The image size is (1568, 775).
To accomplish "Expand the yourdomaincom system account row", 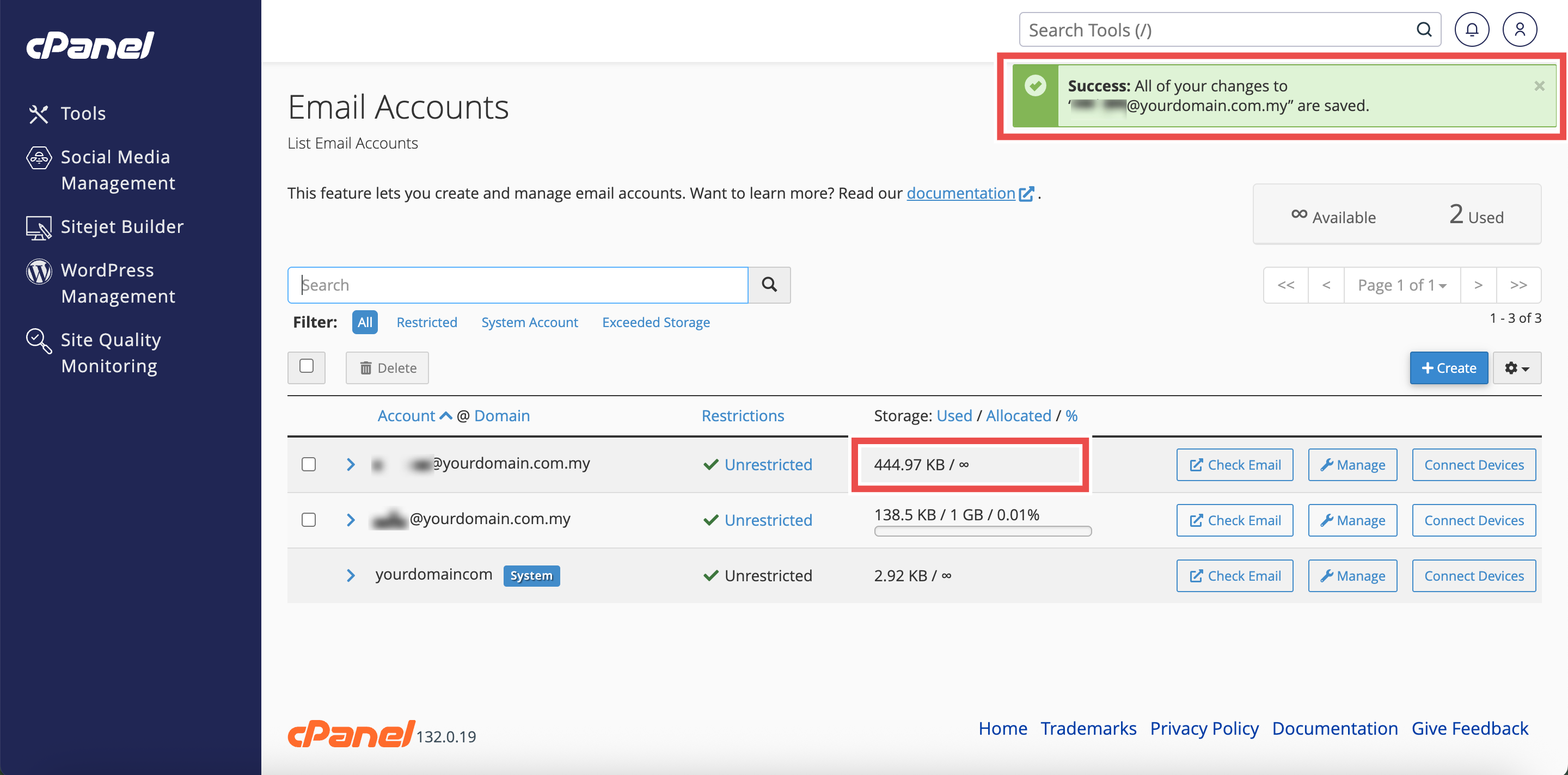I will (351, 575).
